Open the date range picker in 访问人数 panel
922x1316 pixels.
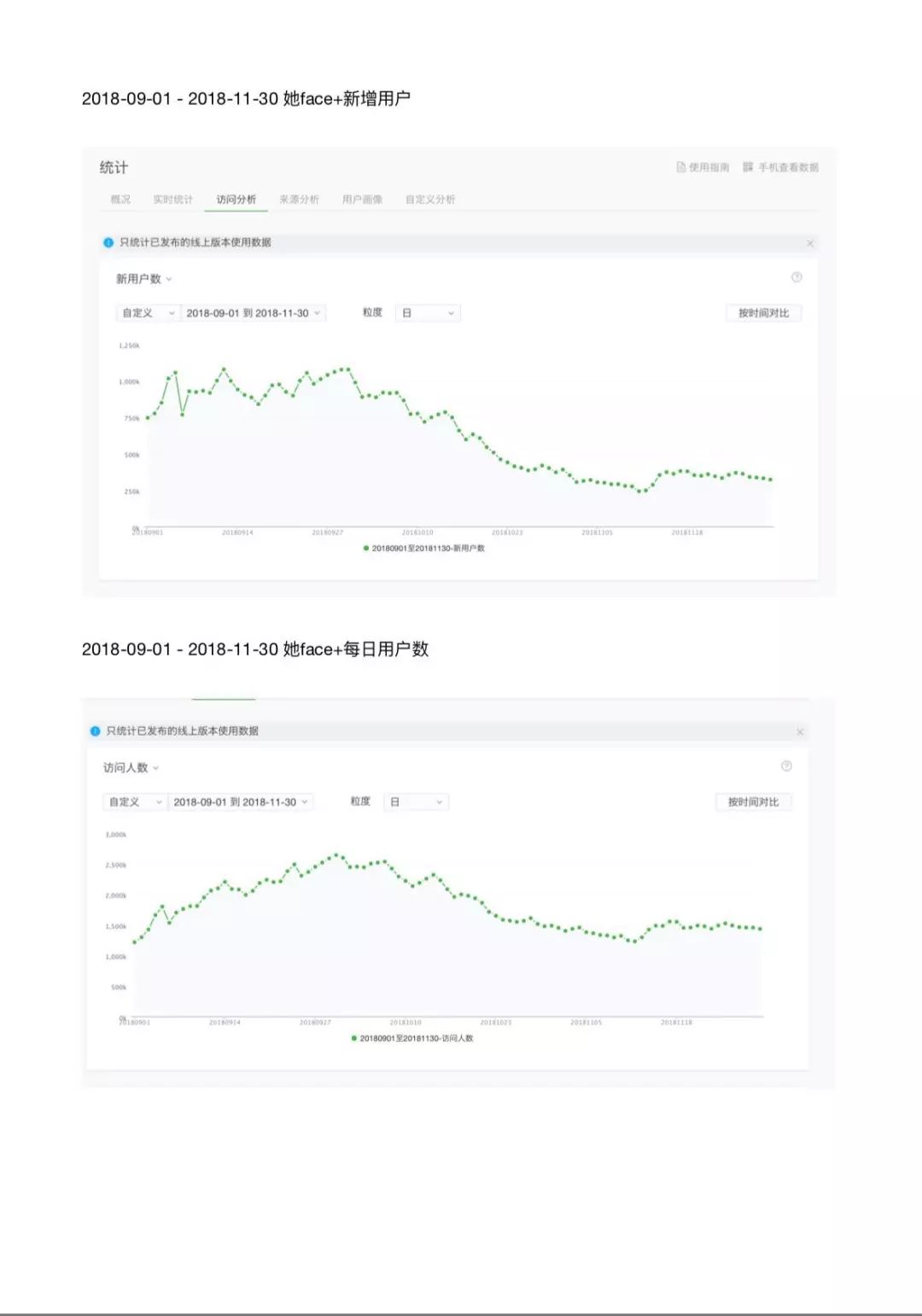coord(240,802)
